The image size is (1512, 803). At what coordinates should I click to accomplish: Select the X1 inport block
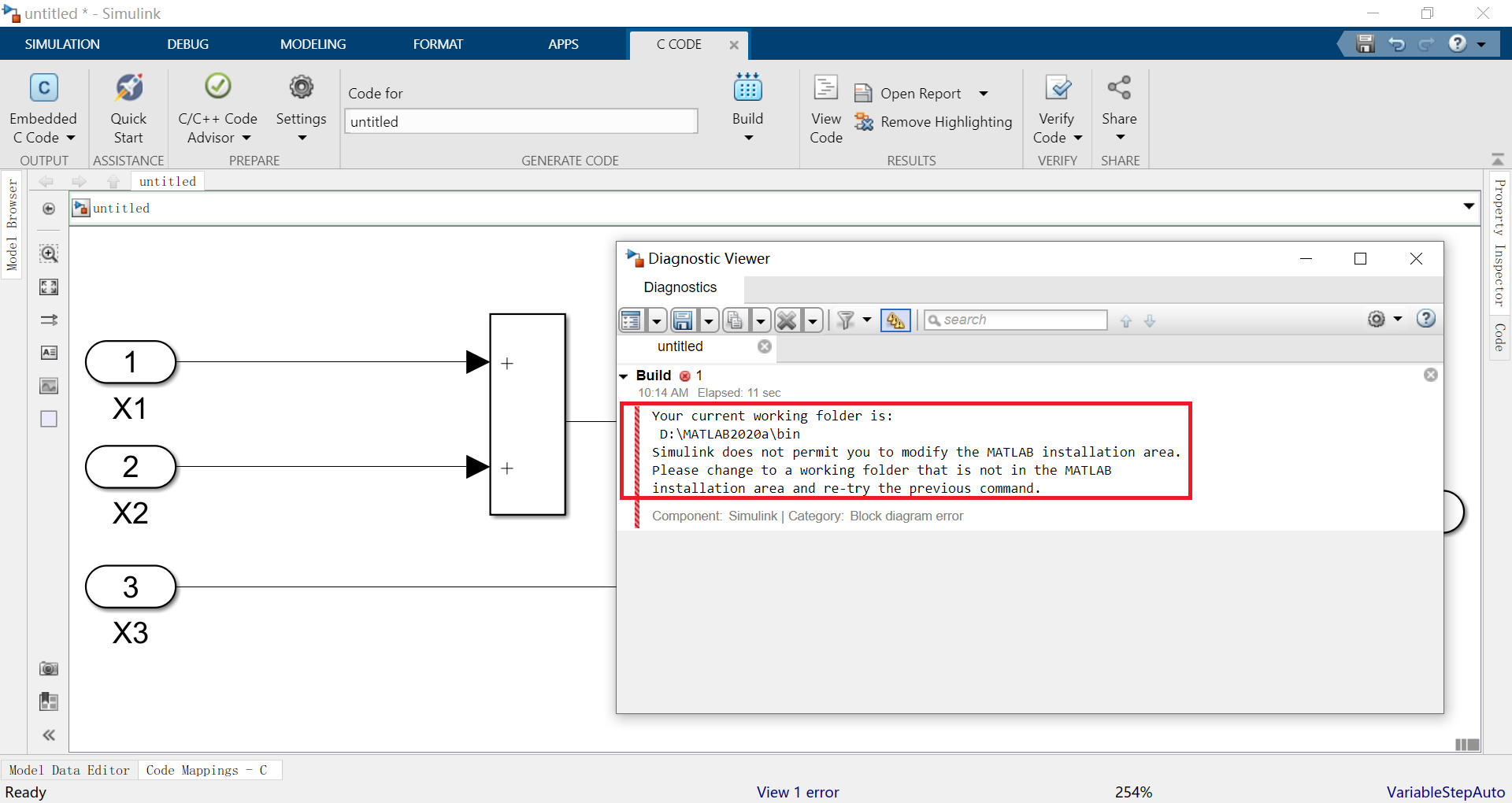click(131, 362)
